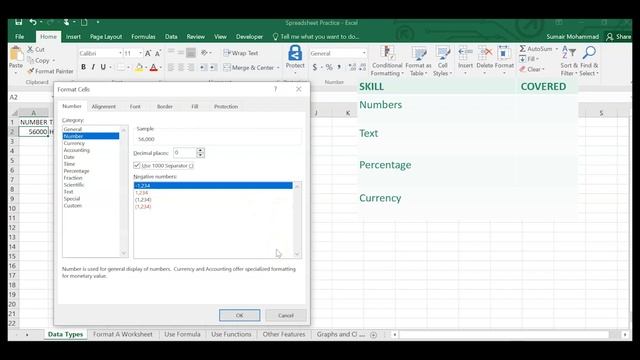Viewport: 640px width, 360px height.
Task: Open Cell Styles gallery
Action: (442, 61)
